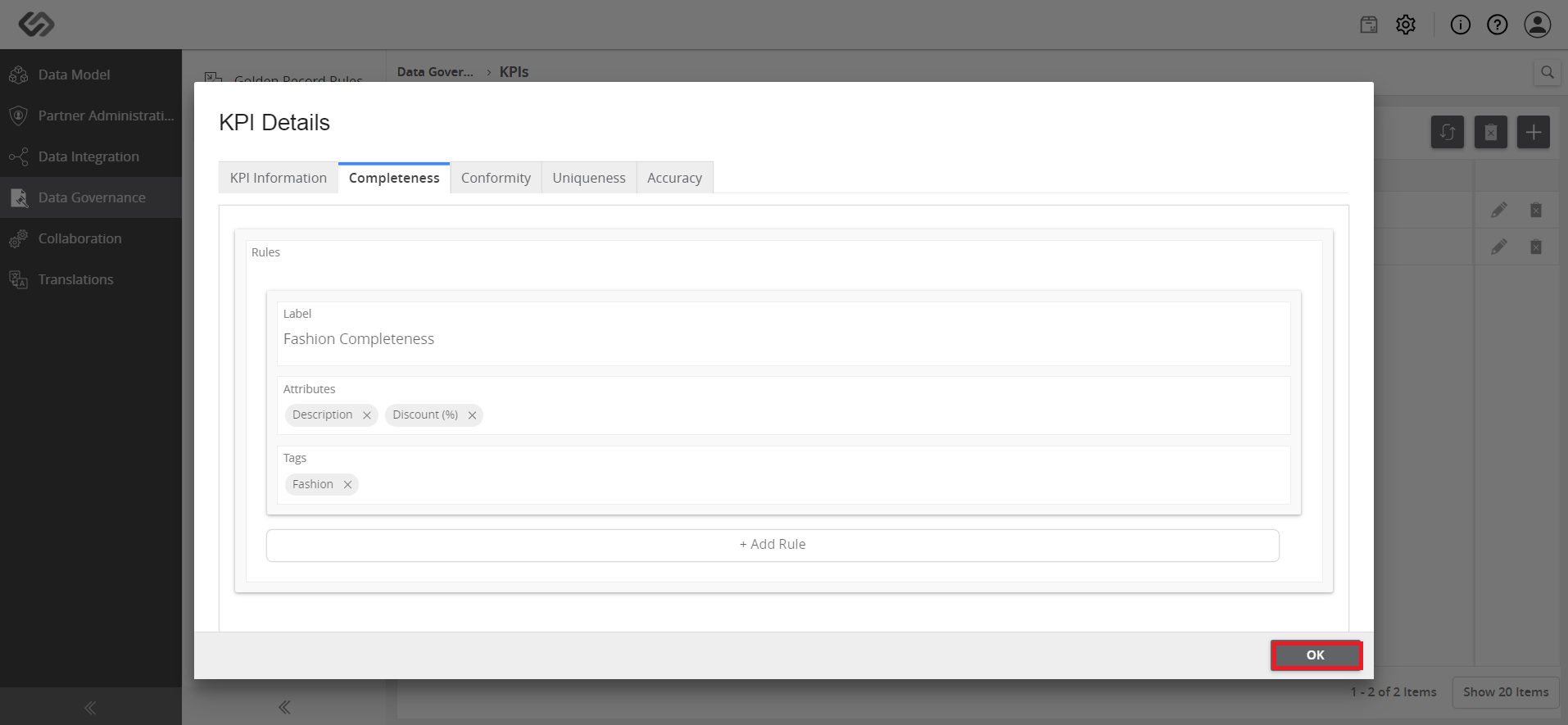
Task: Click the add KPI plus button
Action: pos(1534,132)
